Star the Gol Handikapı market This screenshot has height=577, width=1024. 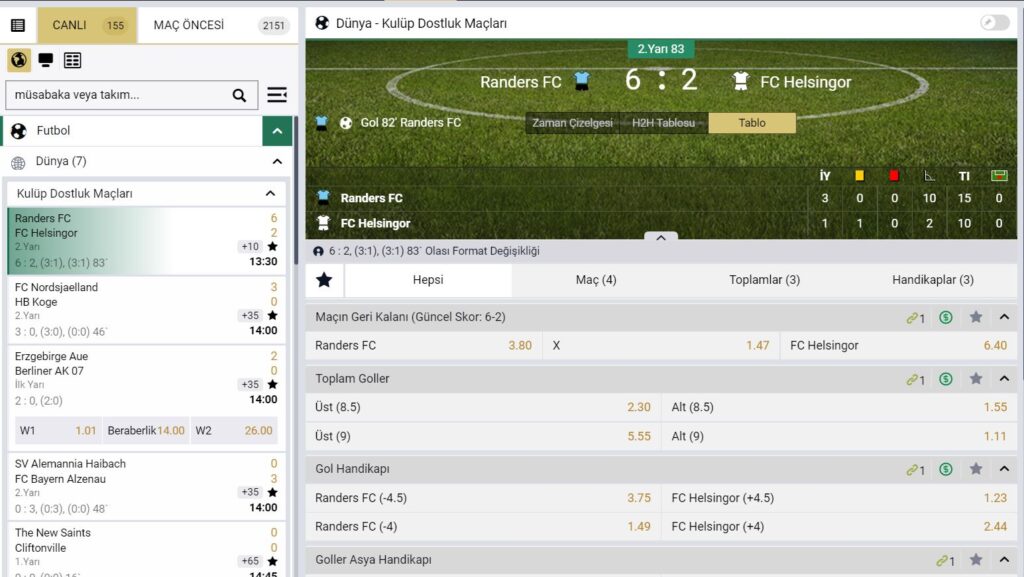point(976,468)
